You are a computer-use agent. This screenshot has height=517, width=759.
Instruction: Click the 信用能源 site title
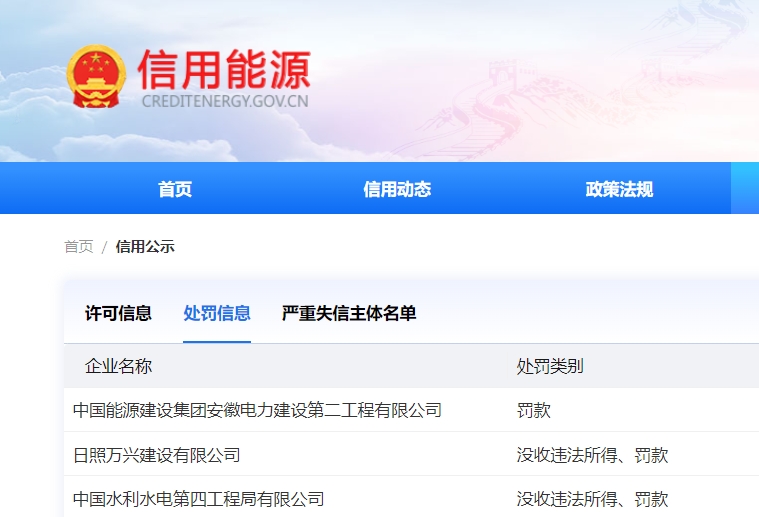(x=224, y=68)
